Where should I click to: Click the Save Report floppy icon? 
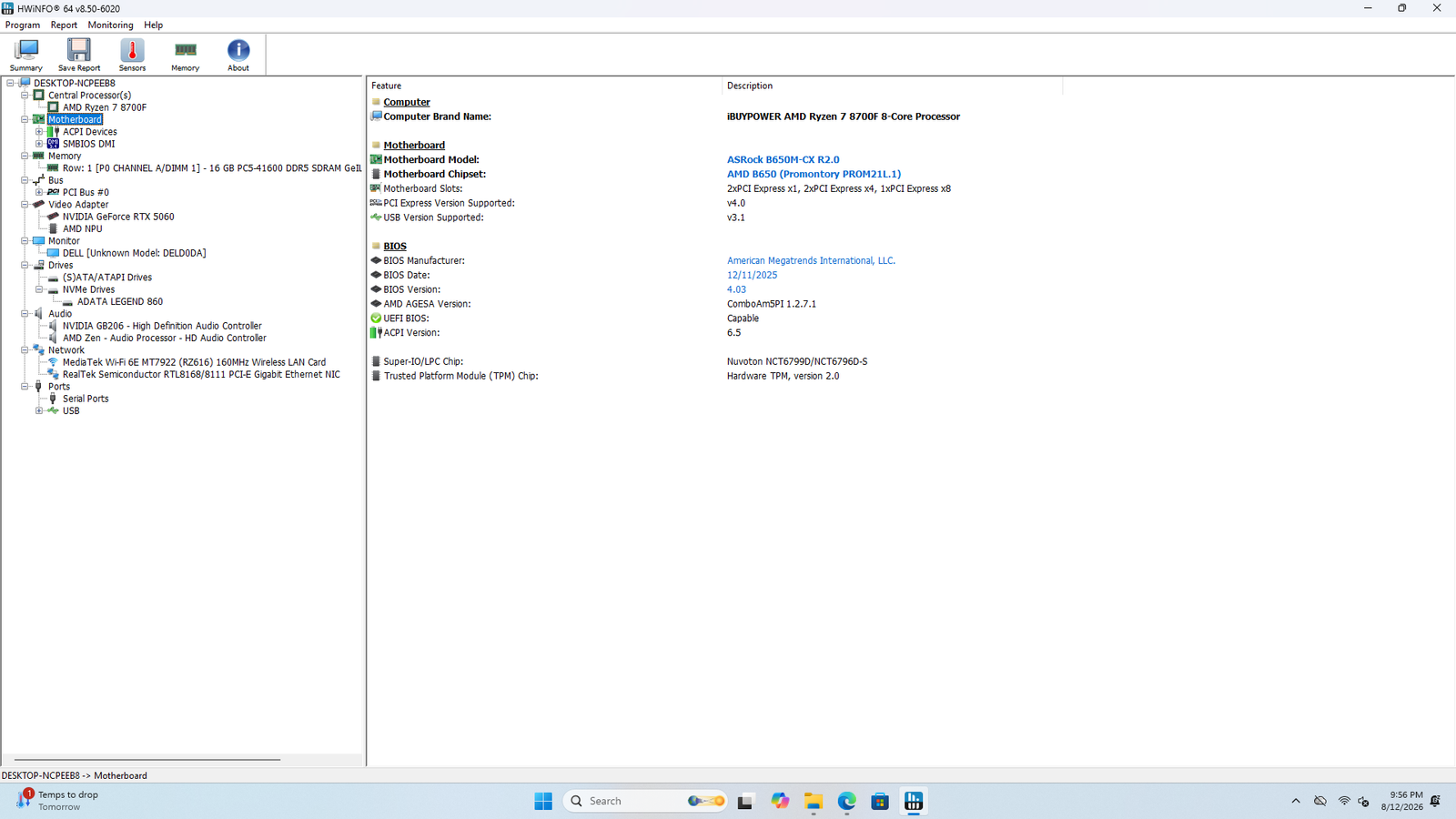pos(79,55)
